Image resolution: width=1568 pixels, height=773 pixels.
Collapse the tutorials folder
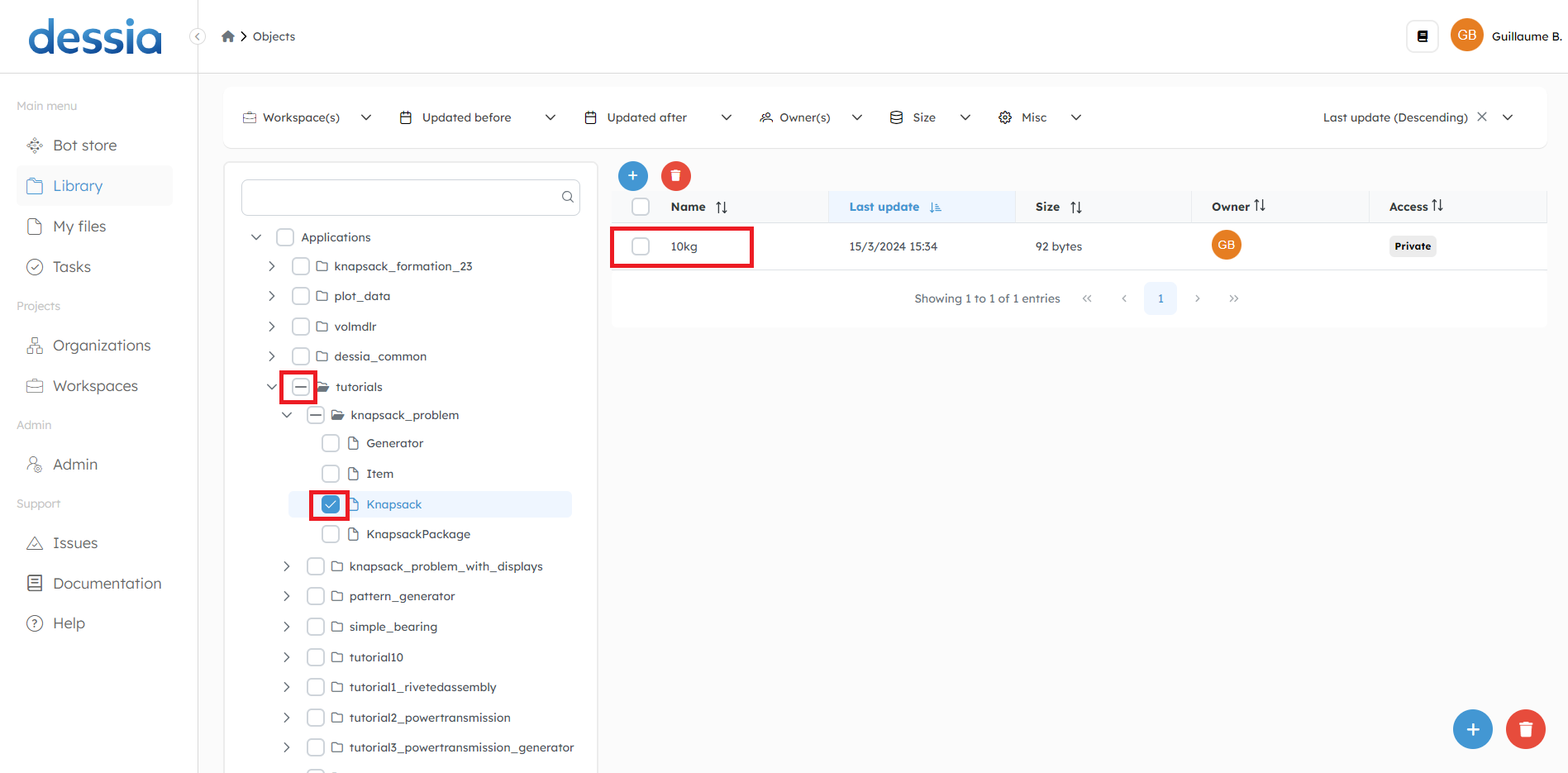(x=272, y=387)
